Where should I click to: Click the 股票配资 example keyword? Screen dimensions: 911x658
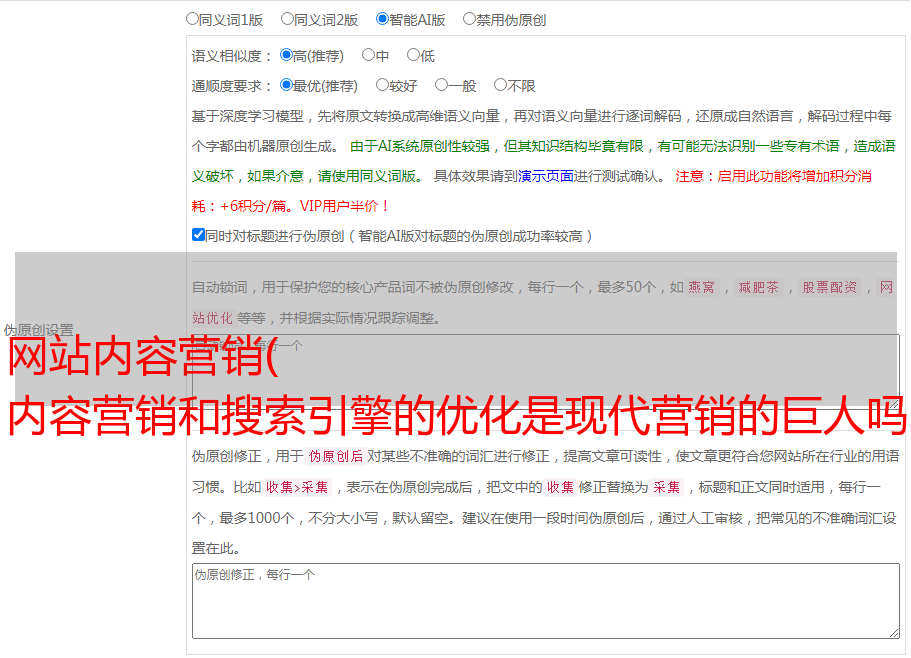coord(830,287)
